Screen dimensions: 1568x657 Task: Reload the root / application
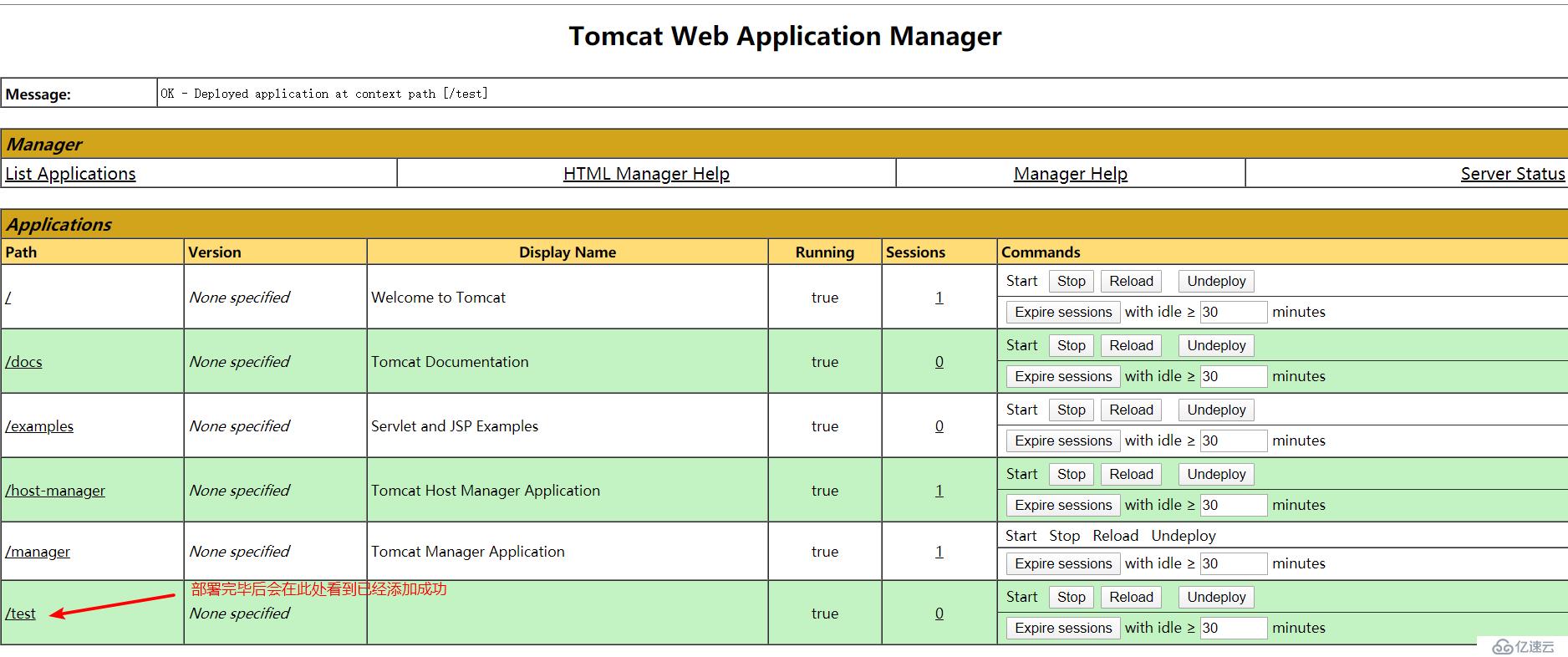pyautogui.click(x=1131, y=282)
